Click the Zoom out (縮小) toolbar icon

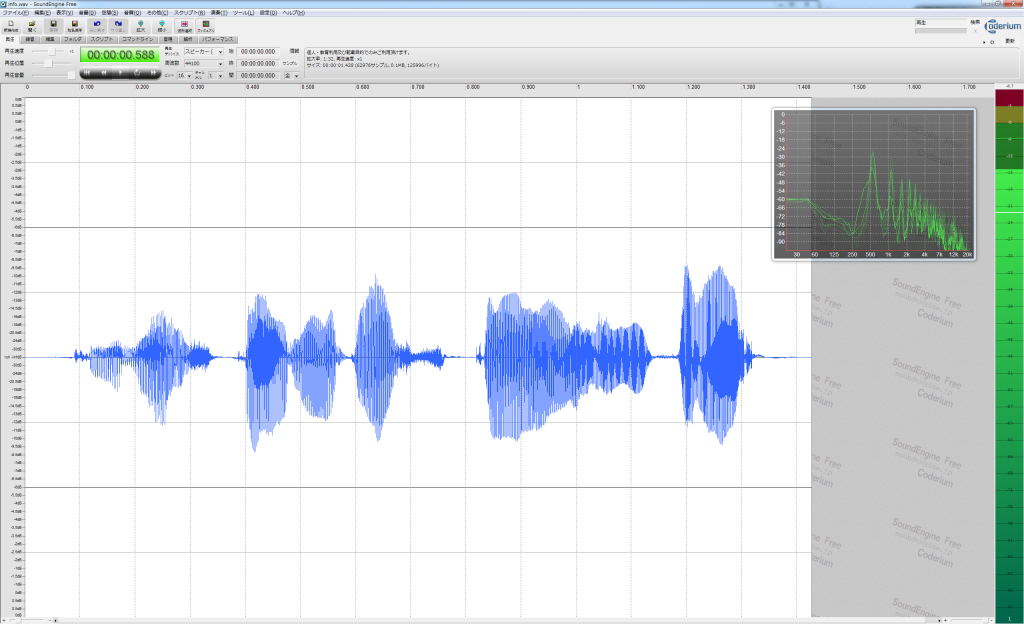(x=162, y=26)
